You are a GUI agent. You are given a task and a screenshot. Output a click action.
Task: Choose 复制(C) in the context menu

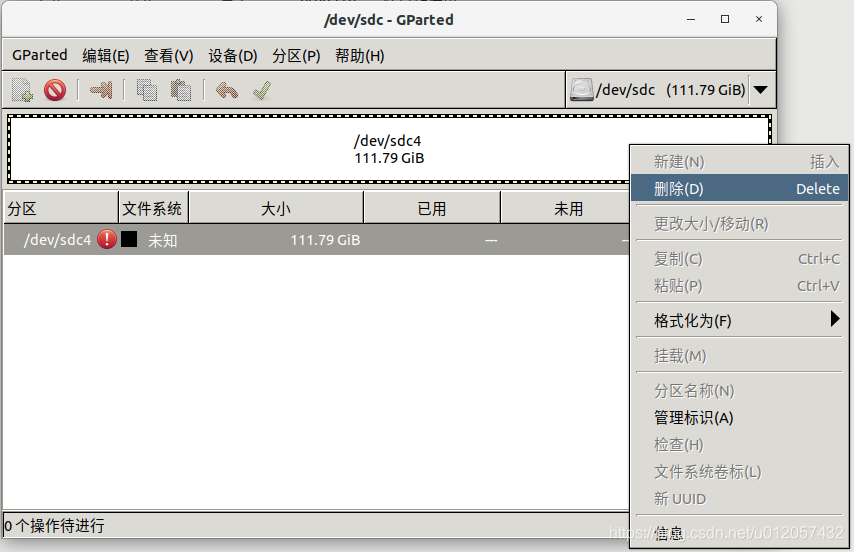(x=740, y=259)
